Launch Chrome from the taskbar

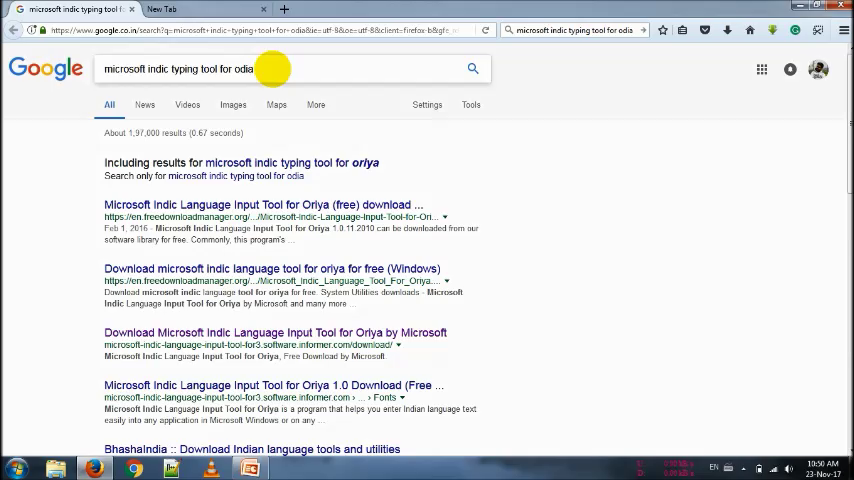point(133,469)
